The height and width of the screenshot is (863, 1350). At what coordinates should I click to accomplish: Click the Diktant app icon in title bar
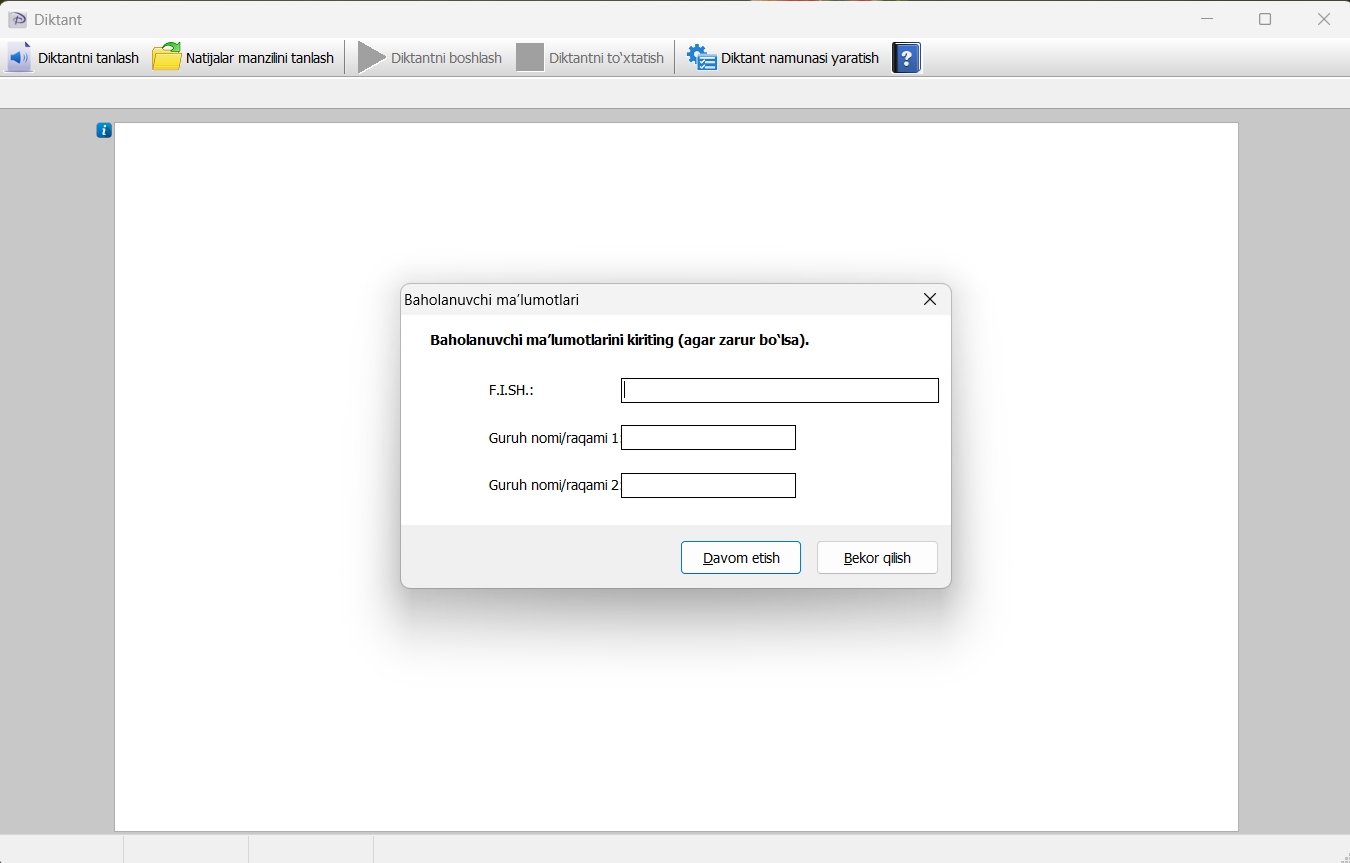tap(17, 19)
